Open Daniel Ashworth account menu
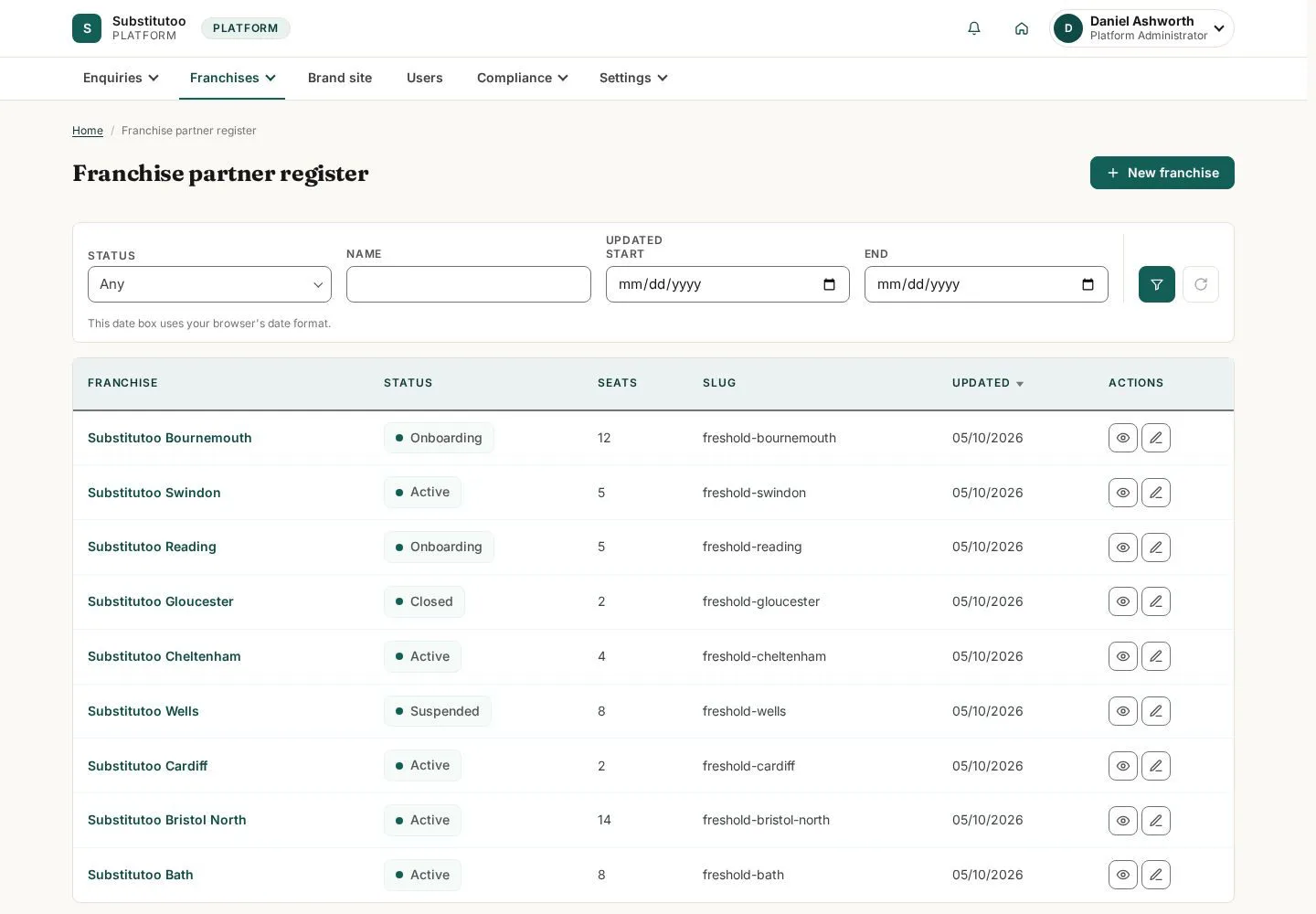 point(1141,28)
